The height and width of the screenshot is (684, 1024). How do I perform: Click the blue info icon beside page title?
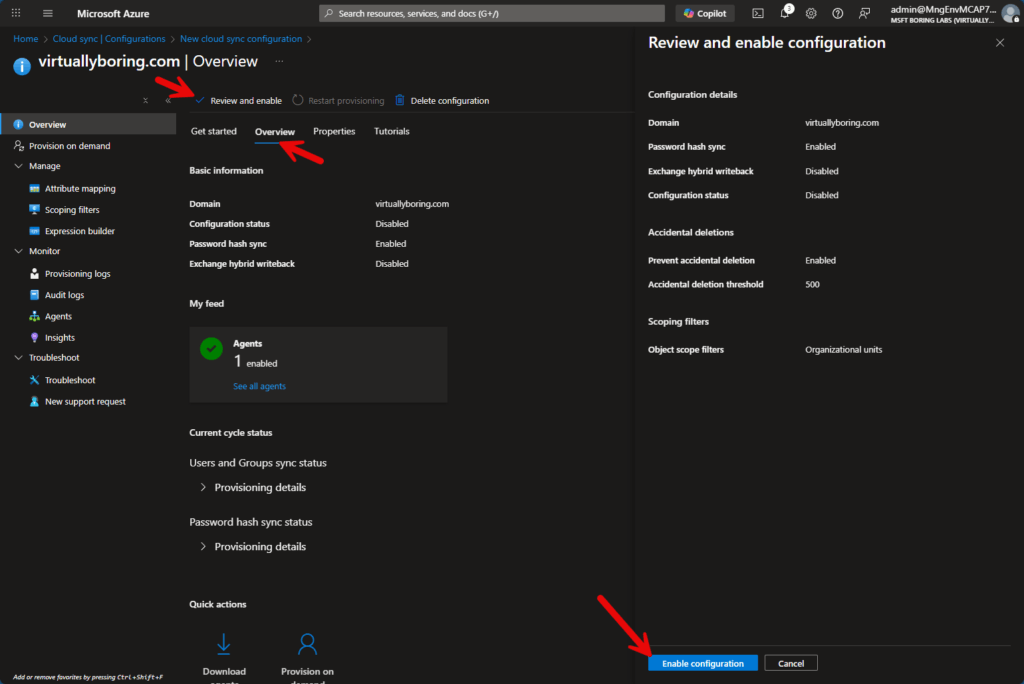(x=22, y=66)
